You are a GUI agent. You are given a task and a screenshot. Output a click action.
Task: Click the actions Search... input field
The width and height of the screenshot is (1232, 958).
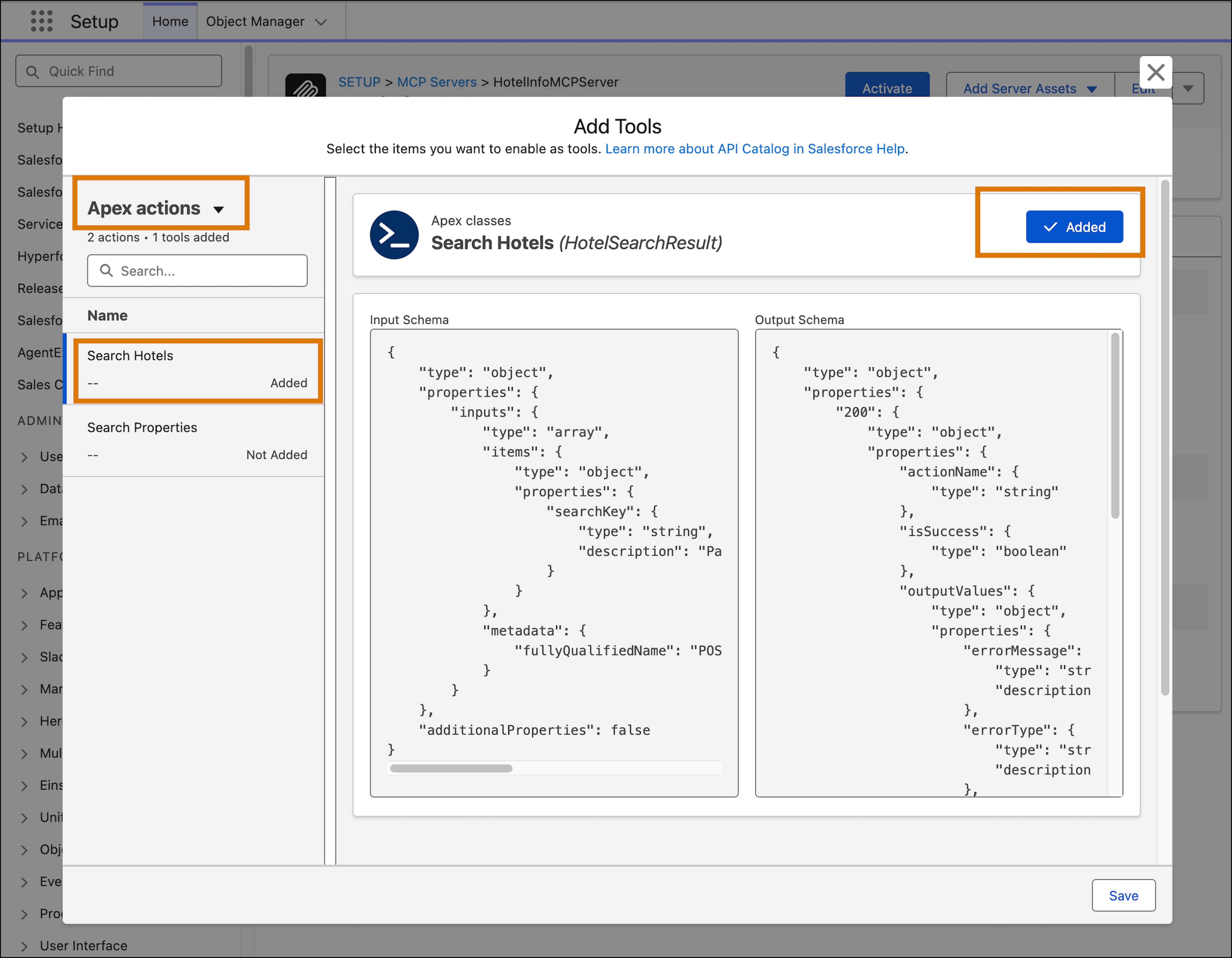(197, 271)
